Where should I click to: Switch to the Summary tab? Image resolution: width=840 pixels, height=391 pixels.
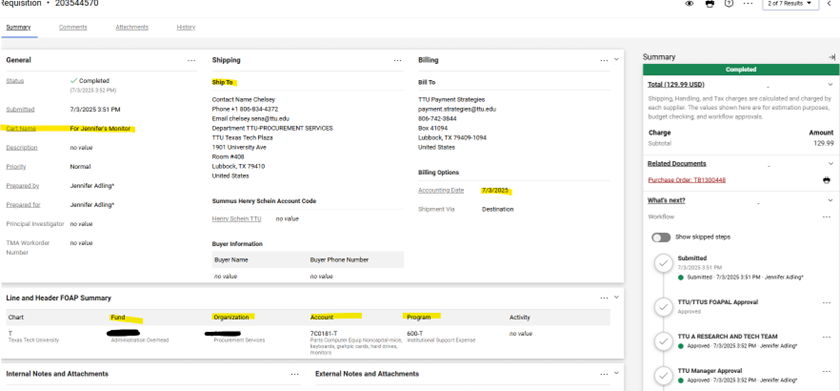click(x=19, y=27)
